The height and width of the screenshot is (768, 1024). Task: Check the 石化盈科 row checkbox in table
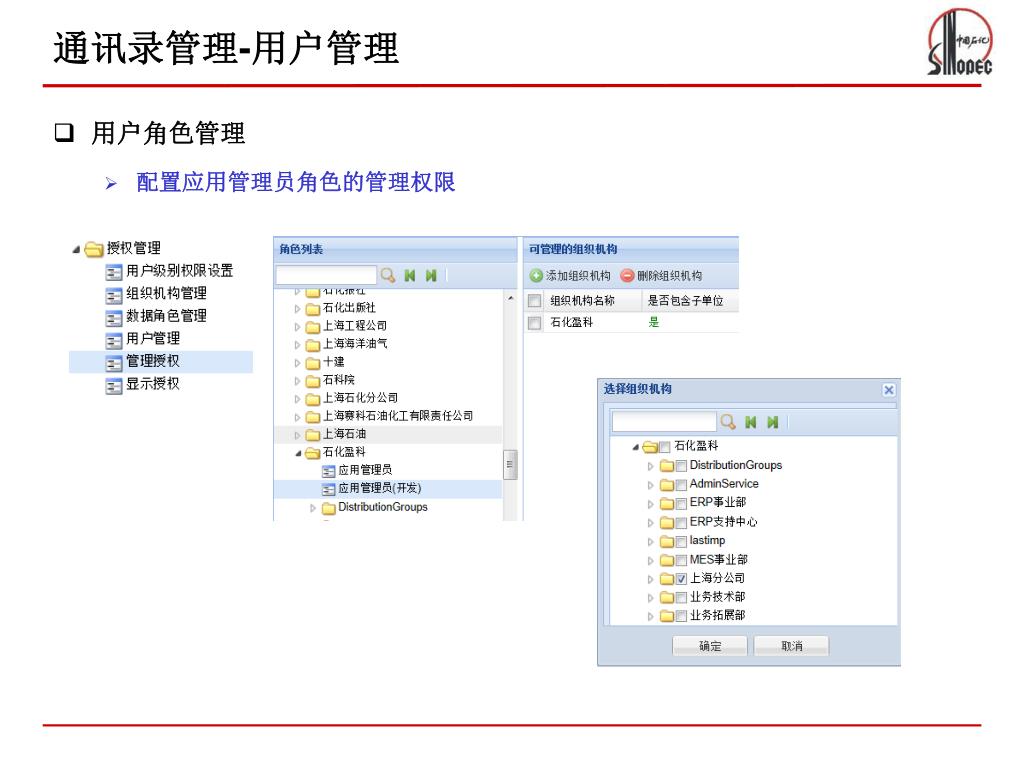pyautogui.click(x=534, y=323)
